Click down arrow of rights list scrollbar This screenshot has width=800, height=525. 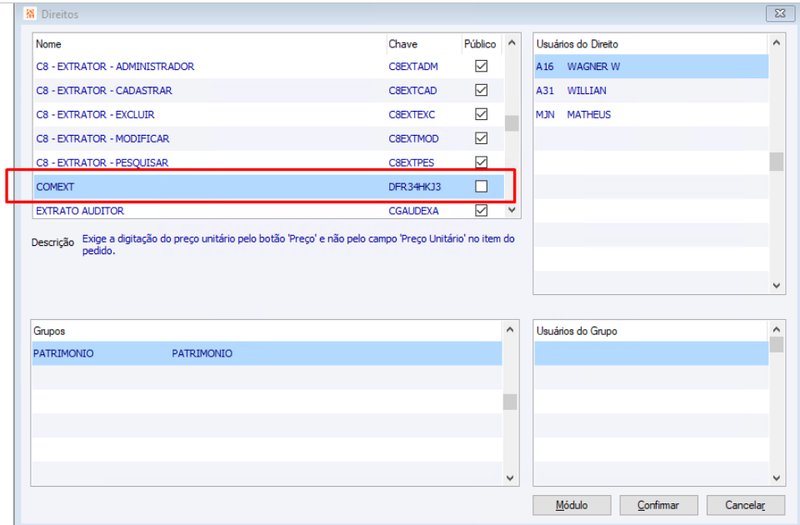tap(512, 210)
